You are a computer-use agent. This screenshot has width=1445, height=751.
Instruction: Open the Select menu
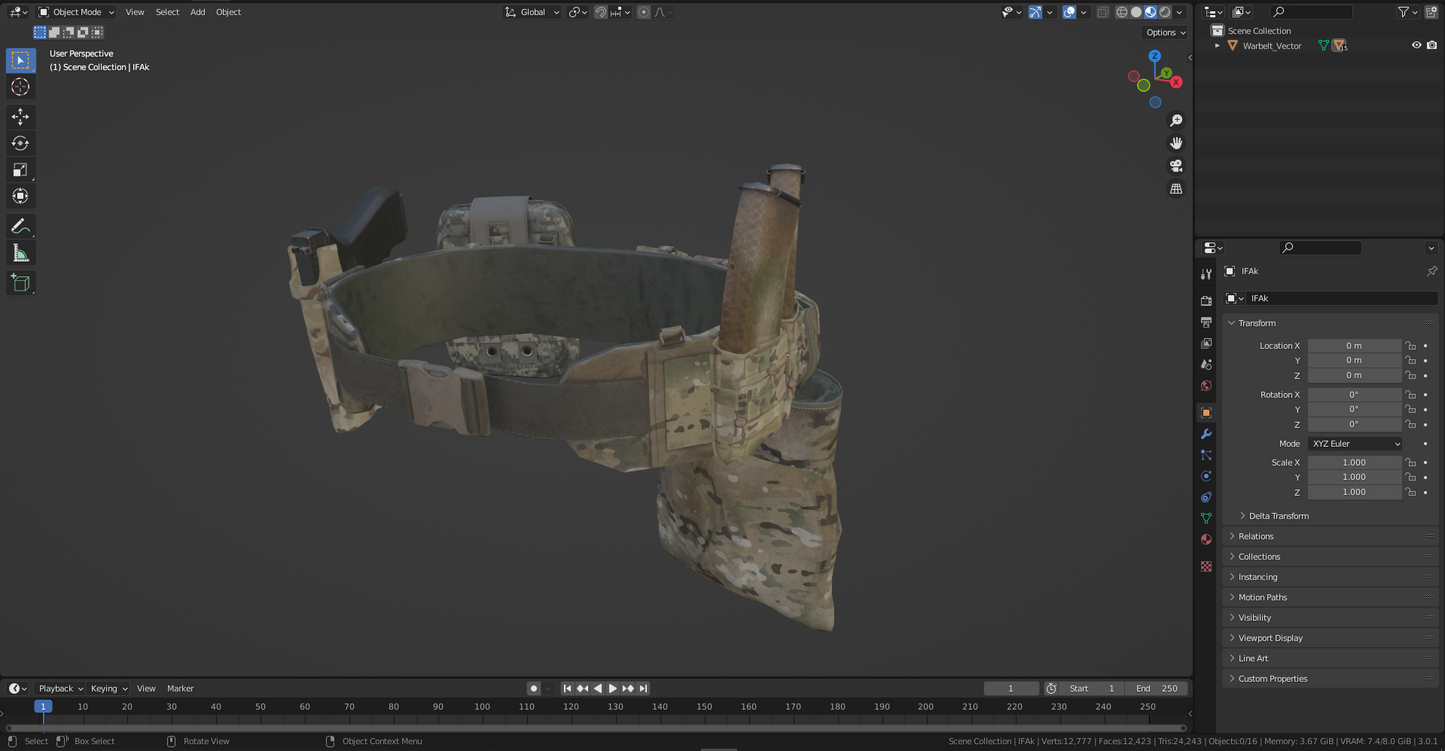click(167, 12)
